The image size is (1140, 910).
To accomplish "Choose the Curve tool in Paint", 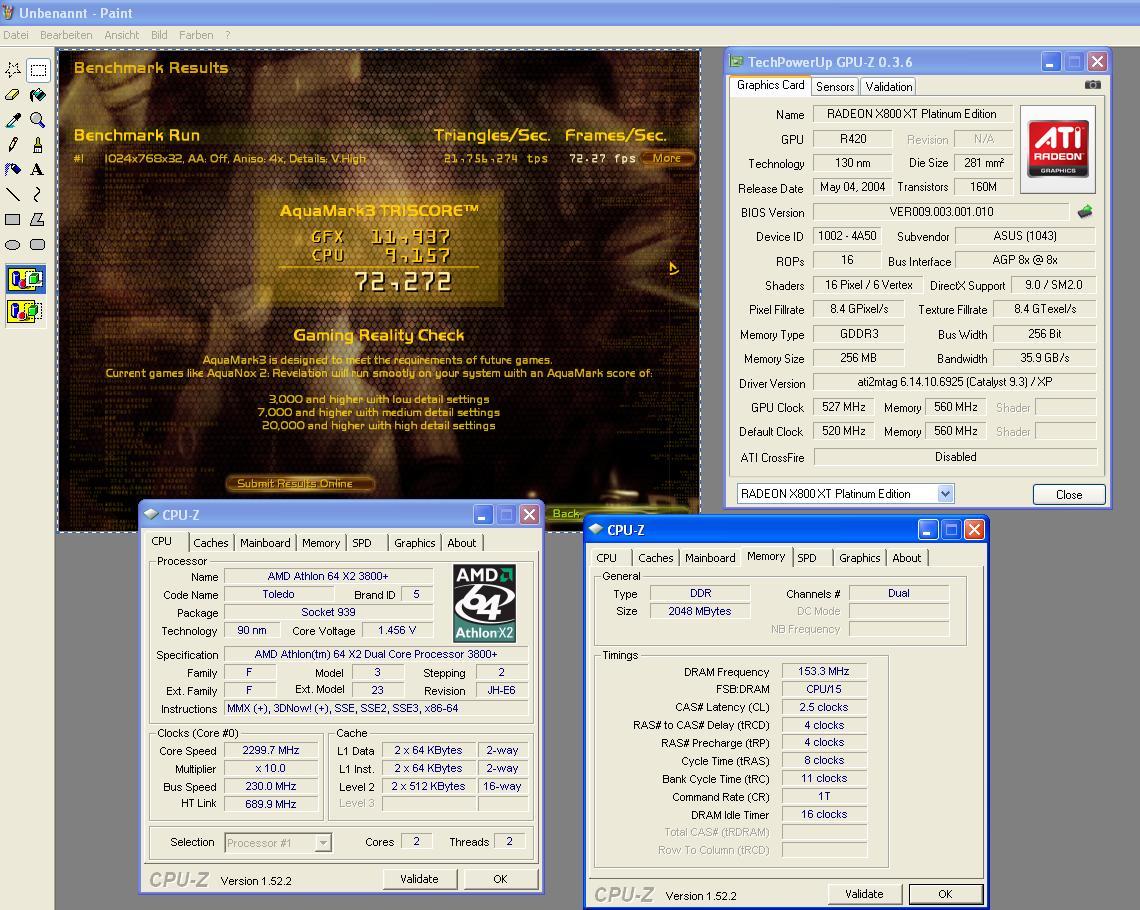I will tap(38, 194).
